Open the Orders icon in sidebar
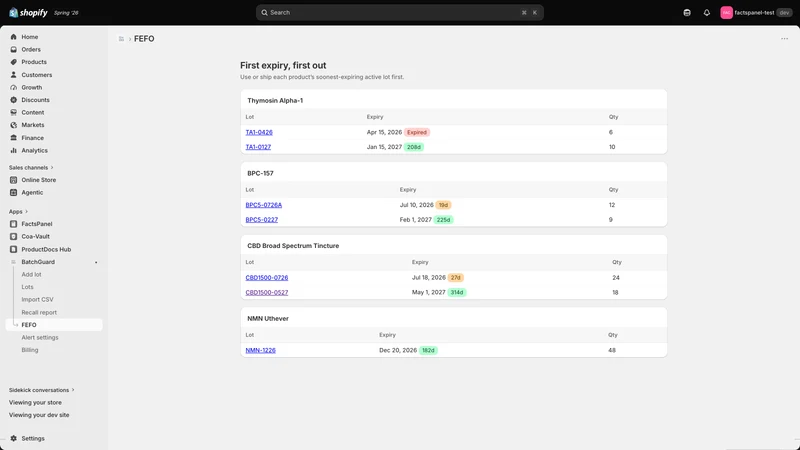 [x=14, y=49]
